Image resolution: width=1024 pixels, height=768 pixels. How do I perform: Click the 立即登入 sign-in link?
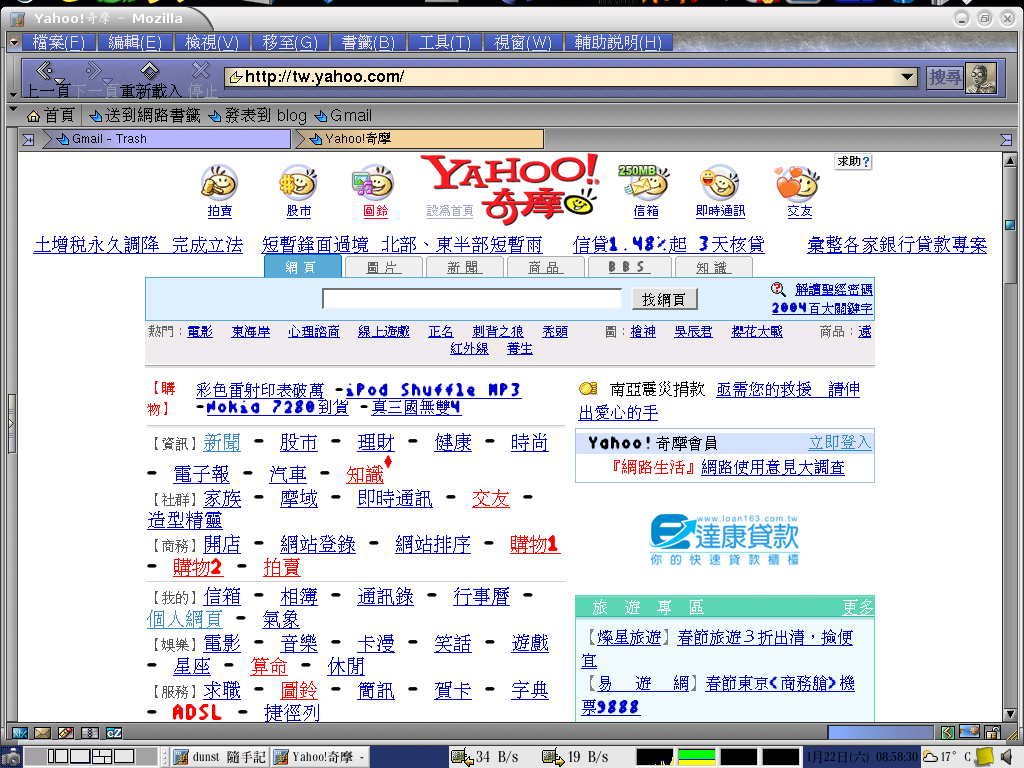point(839,442)
